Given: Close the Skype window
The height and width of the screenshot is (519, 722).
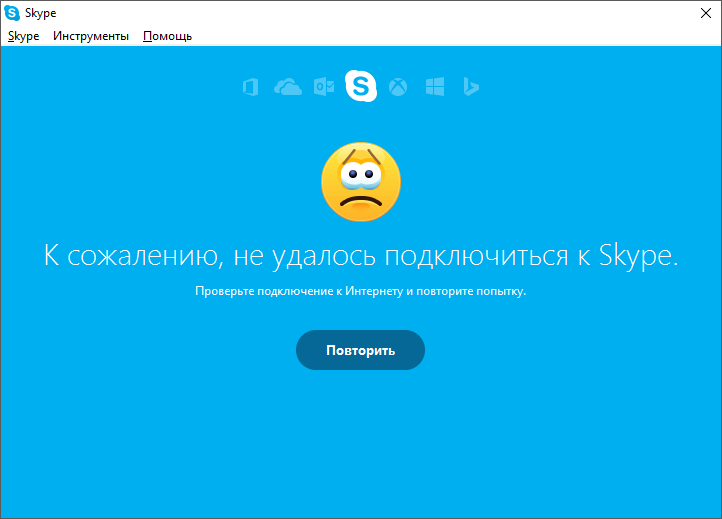Looking at the screenshot, I should point(706,13).
